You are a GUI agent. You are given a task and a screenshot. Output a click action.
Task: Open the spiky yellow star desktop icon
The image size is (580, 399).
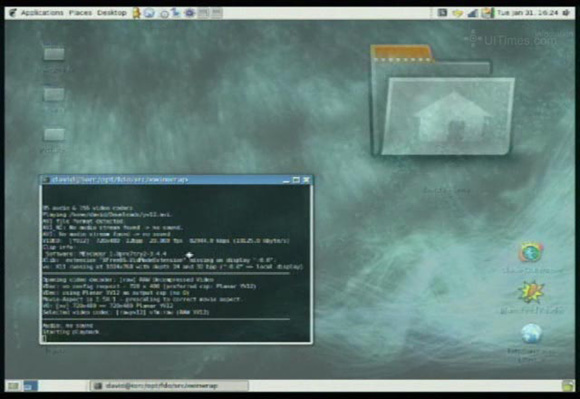coord(532,292)
